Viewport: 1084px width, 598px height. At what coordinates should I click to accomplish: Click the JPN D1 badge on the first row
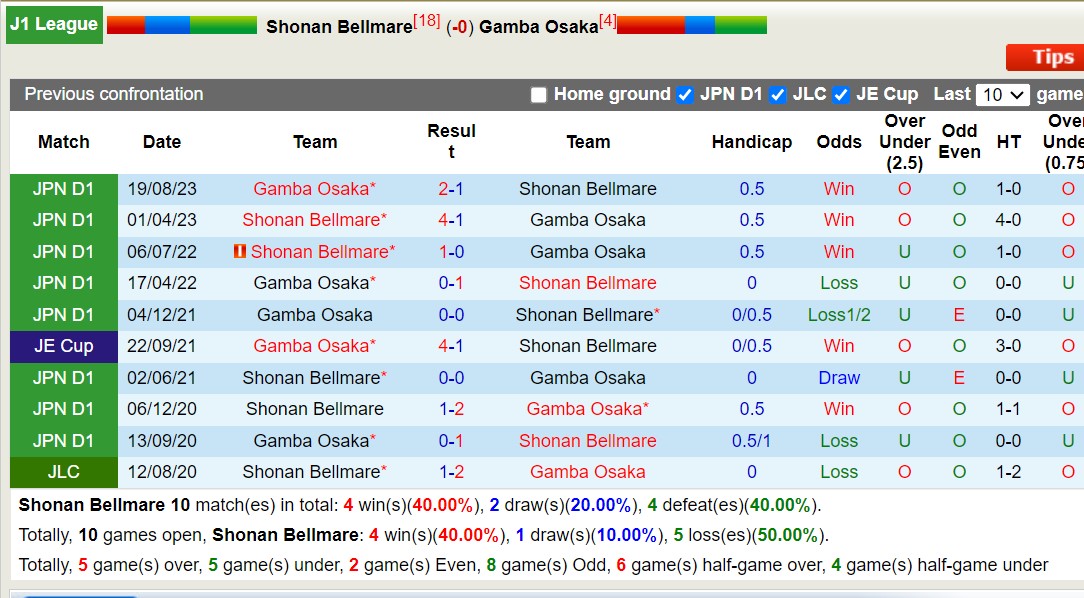click(x=63, y=188)
